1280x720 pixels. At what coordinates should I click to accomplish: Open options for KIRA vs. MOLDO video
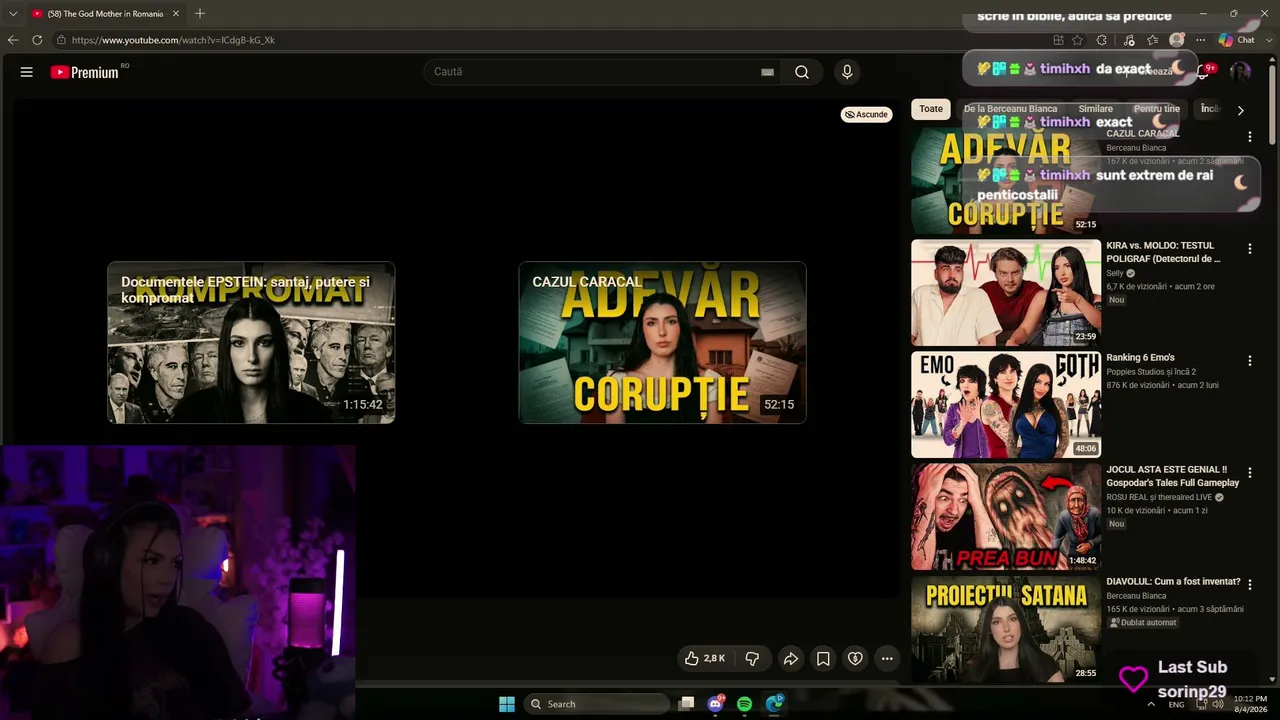point(1249,249)
